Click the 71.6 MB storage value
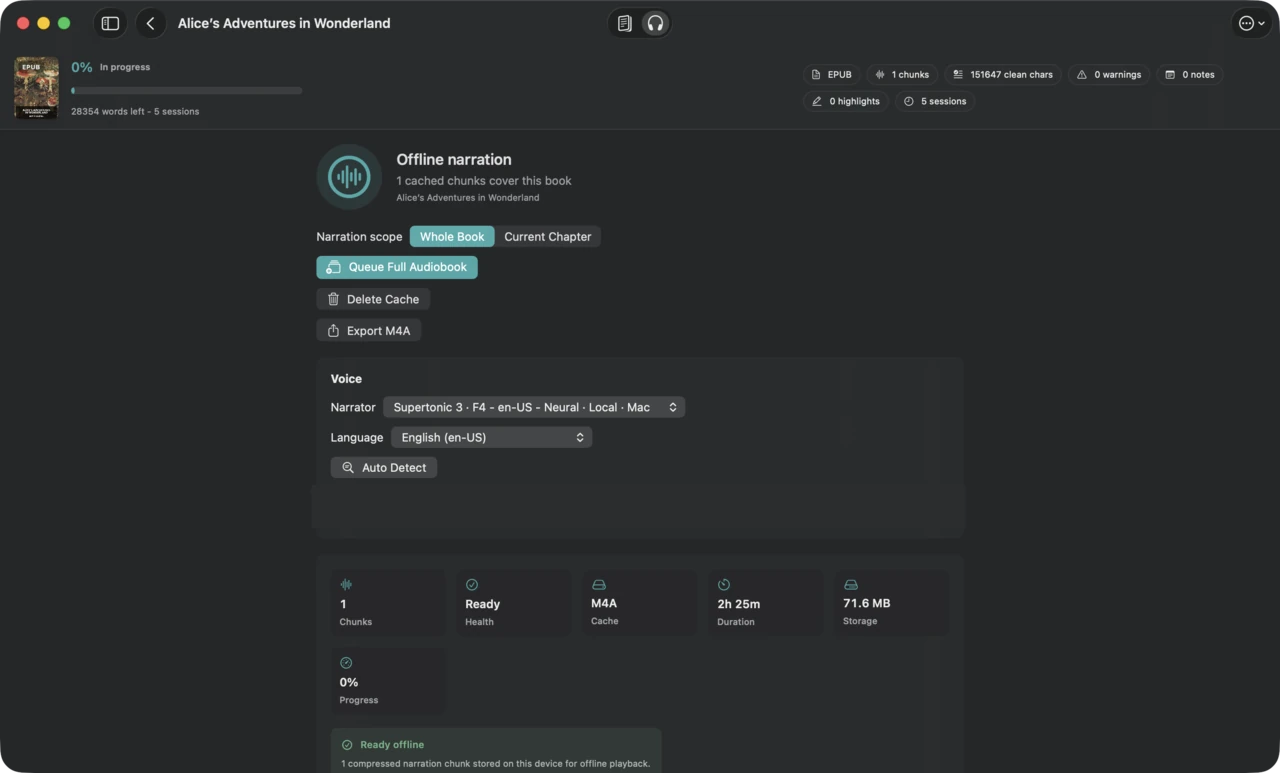 (867, 603)
